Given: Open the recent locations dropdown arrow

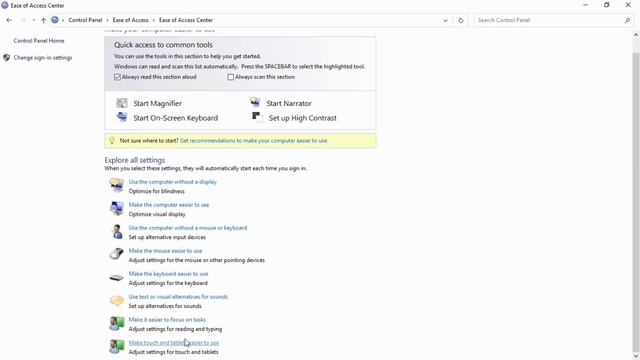Looking at the screenshot, I should point(33,20).
